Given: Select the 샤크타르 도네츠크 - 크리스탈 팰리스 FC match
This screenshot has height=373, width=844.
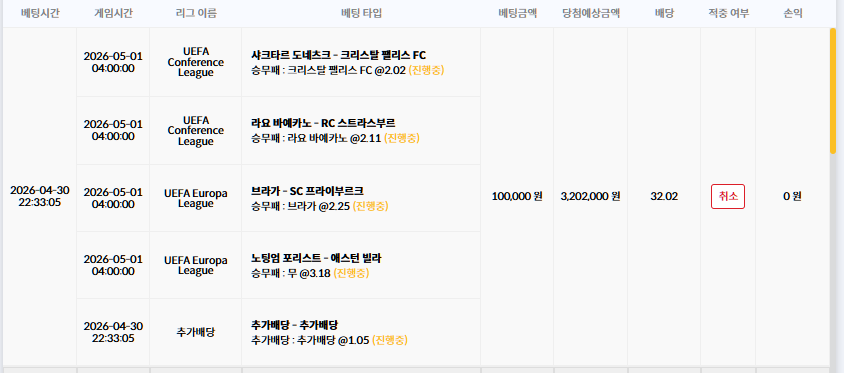Looking at the screenshot, I should click(339, 55).
